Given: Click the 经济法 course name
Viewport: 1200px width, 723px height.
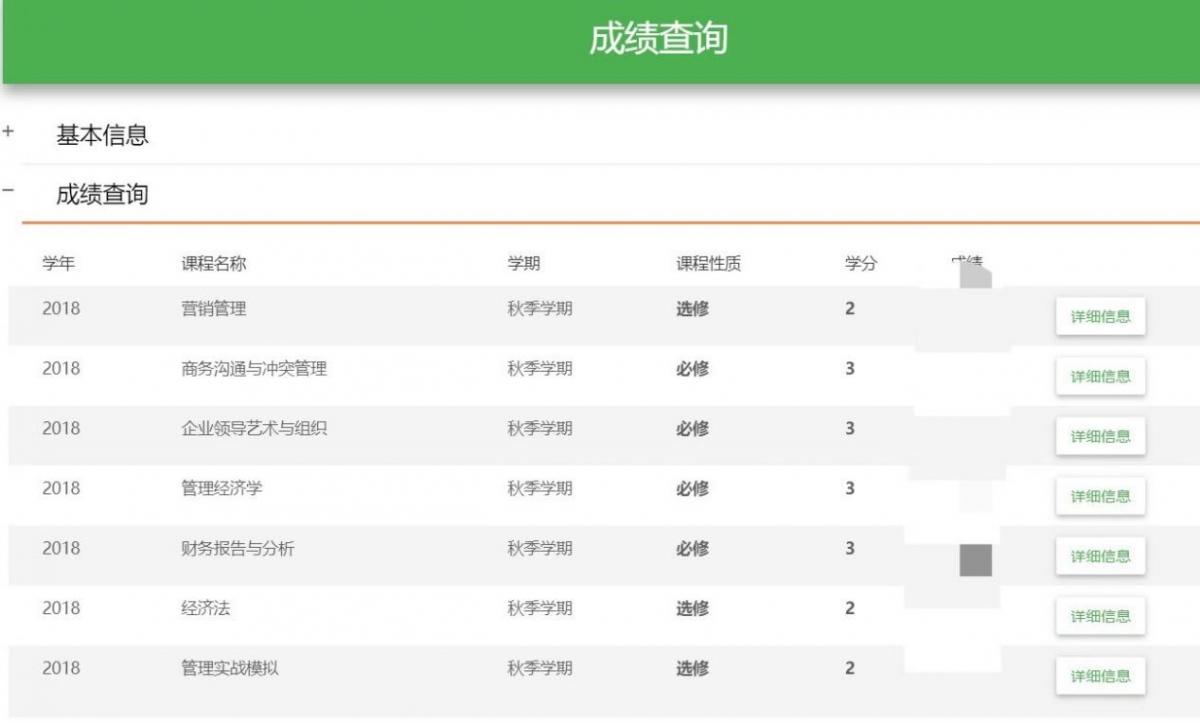Looking at the screenshot, I should click(205, 608).
